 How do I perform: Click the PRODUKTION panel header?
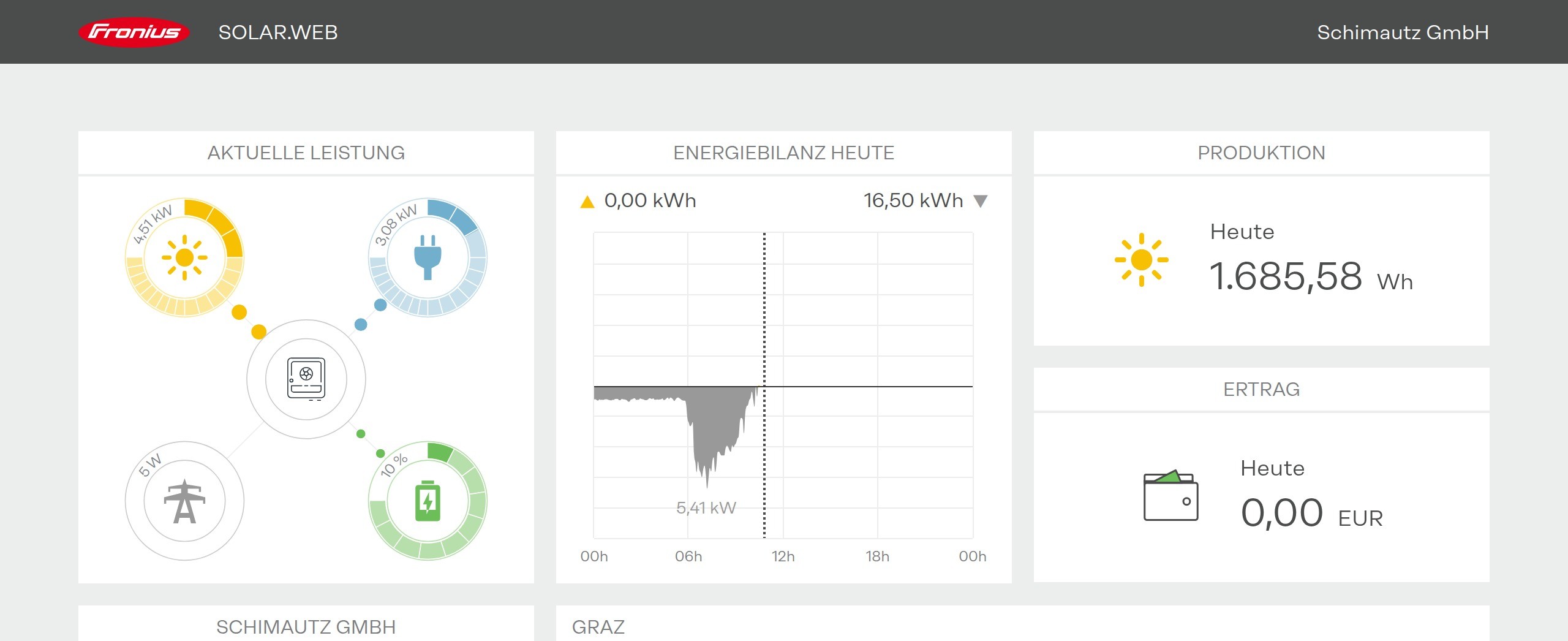point(1262,153)
